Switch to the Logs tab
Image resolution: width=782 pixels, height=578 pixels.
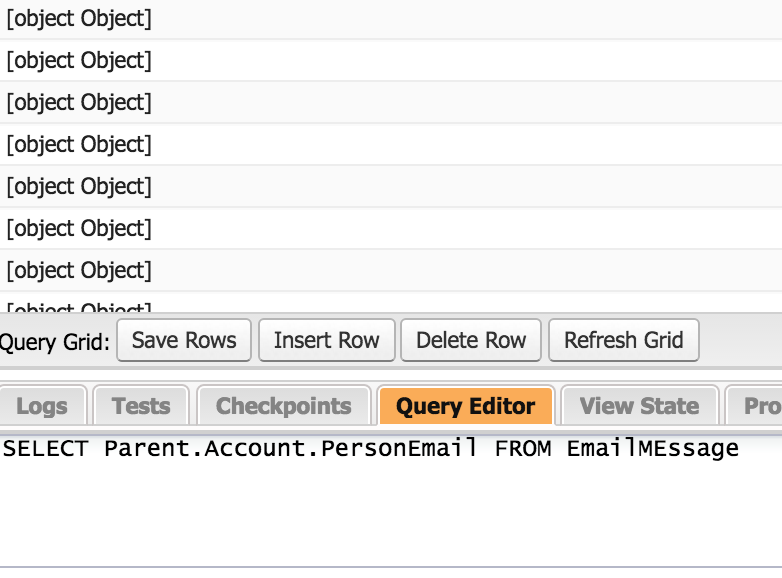click(x=42, y=406)
